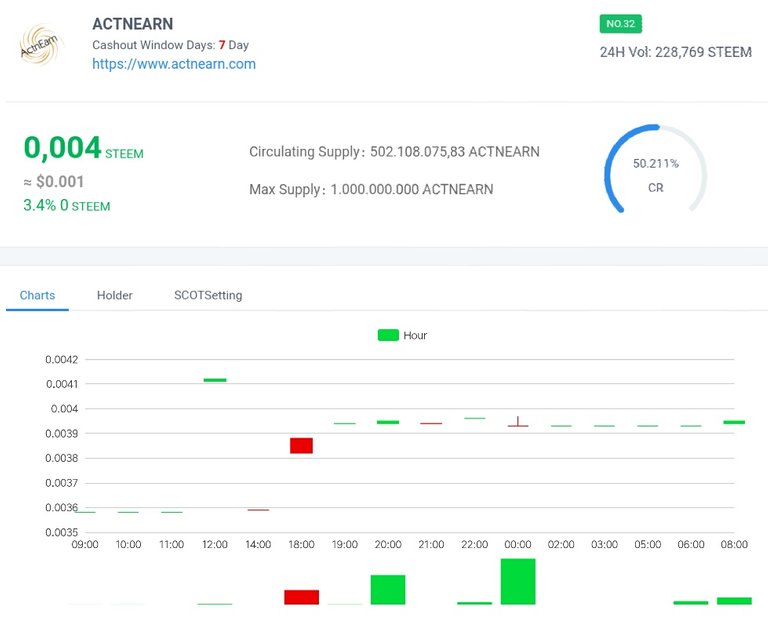Screen dimensions: 768x628
Task: Click the 22:00 x-axis label
Action: click(x=475, y=545)
